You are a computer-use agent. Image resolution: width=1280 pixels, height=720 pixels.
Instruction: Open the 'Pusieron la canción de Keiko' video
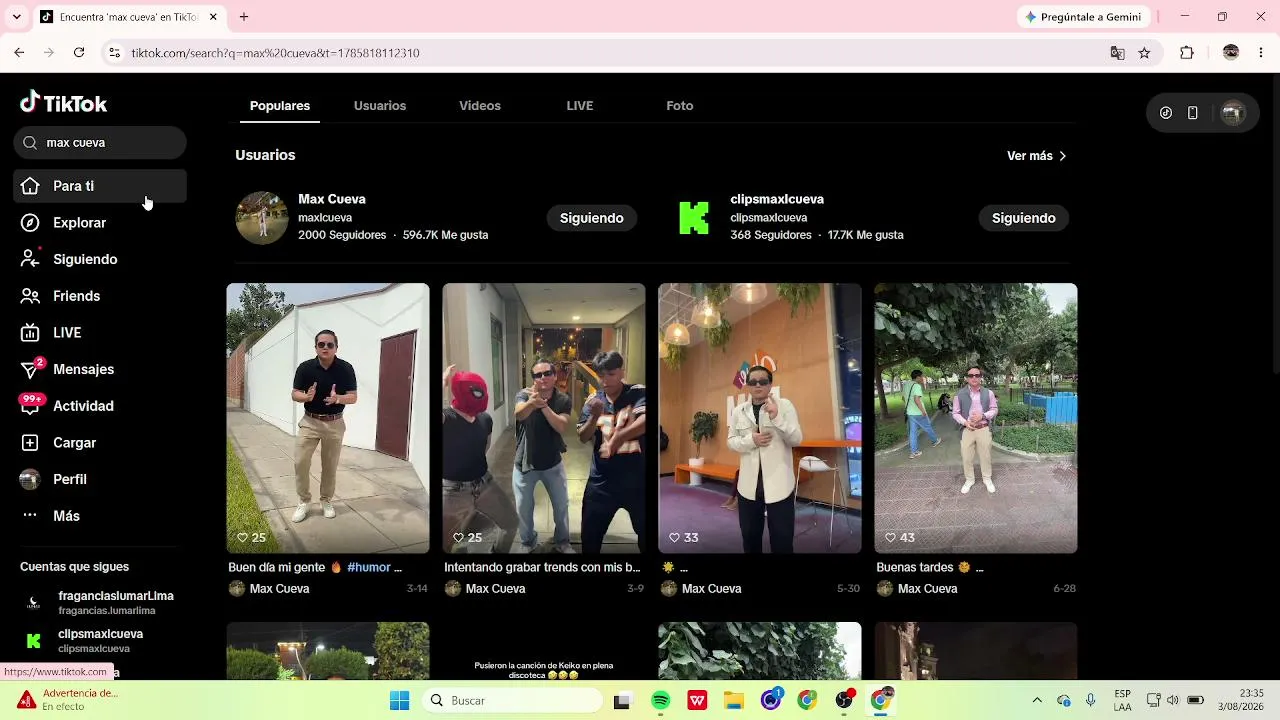(x=544, y=651)
